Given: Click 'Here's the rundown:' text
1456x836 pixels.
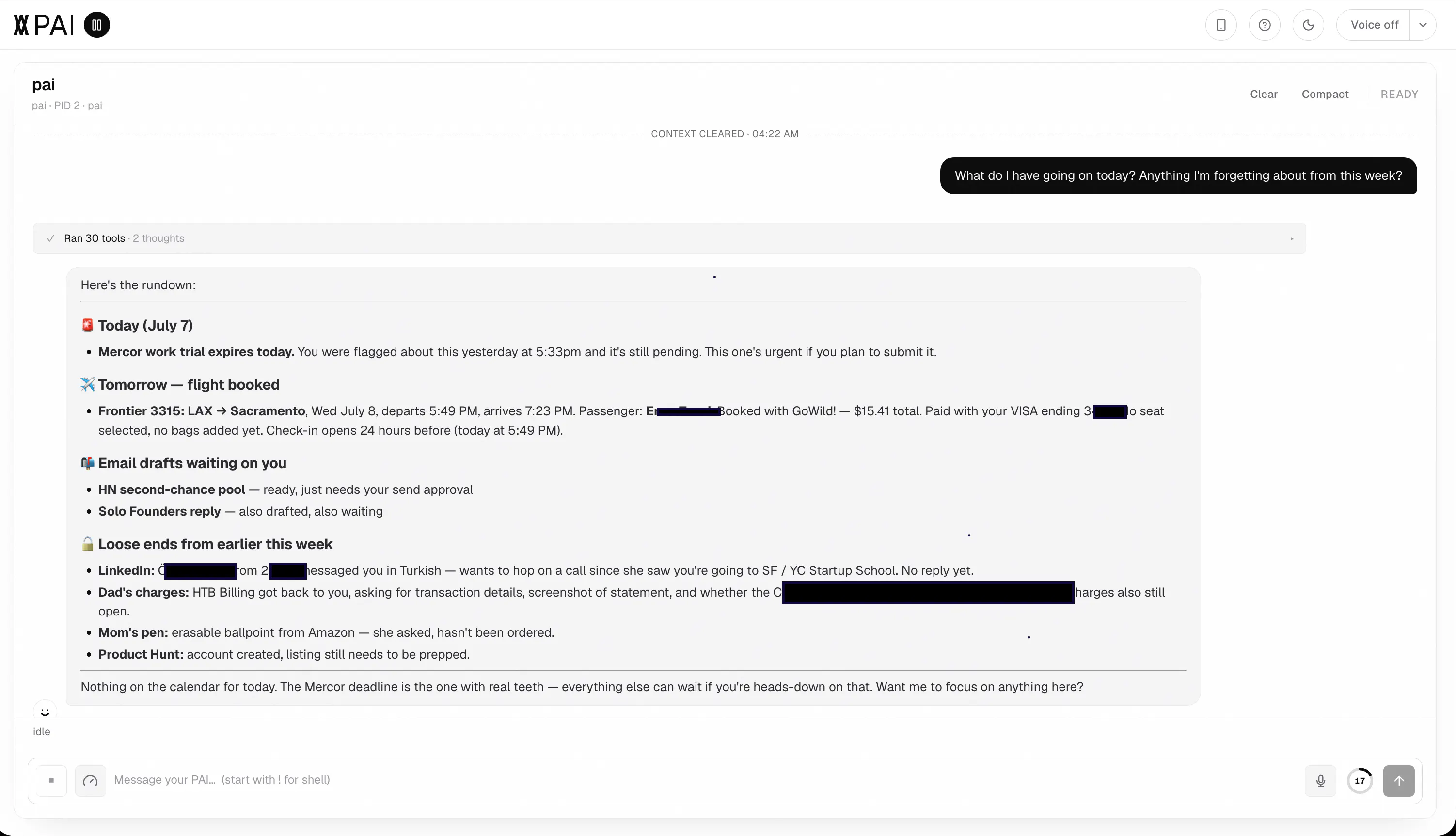Looking at the screenshot, I should click(x=138, y=285).
